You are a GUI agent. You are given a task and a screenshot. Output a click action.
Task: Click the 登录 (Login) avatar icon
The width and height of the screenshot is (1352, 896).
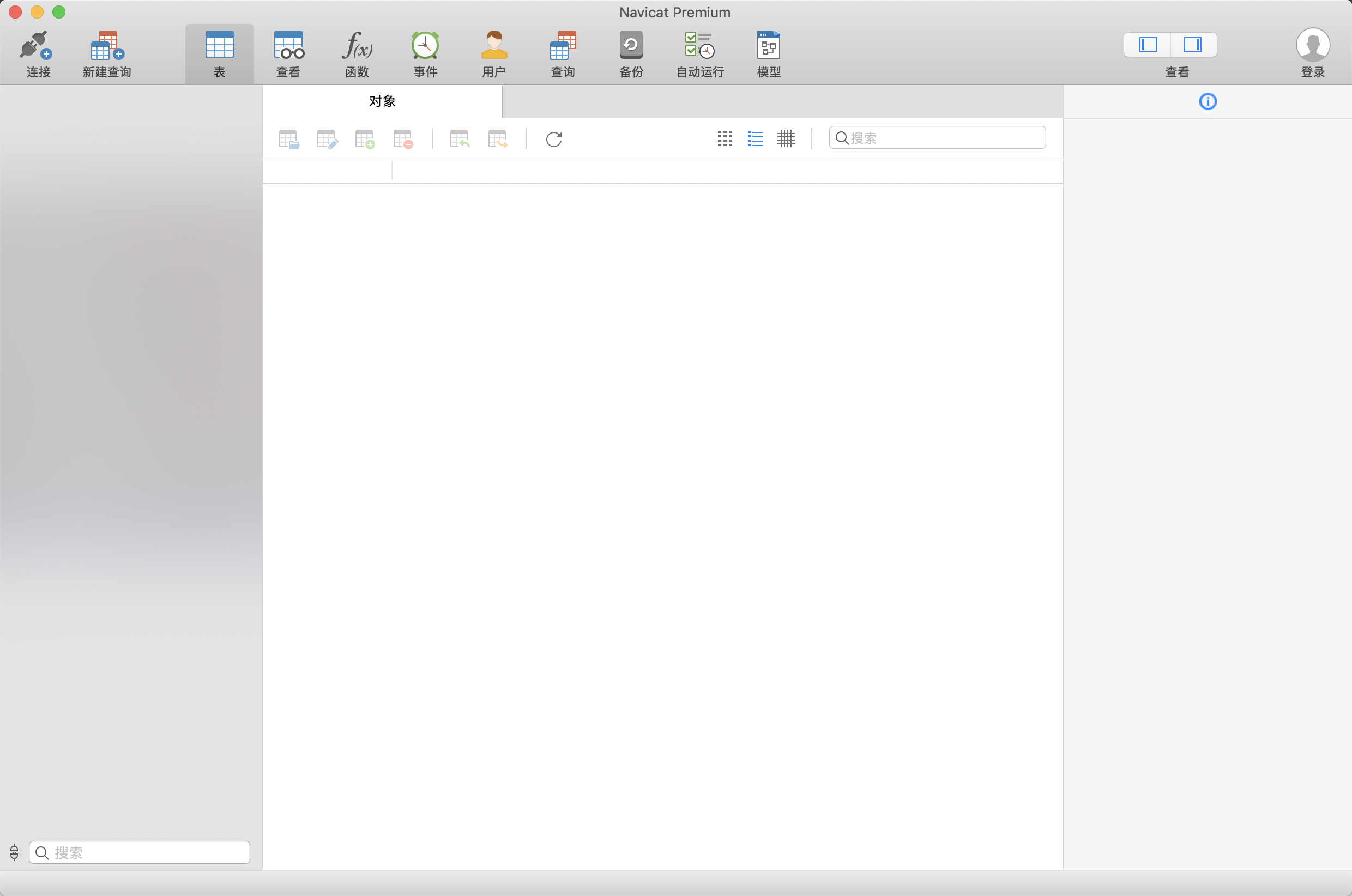click(1313, 45)
